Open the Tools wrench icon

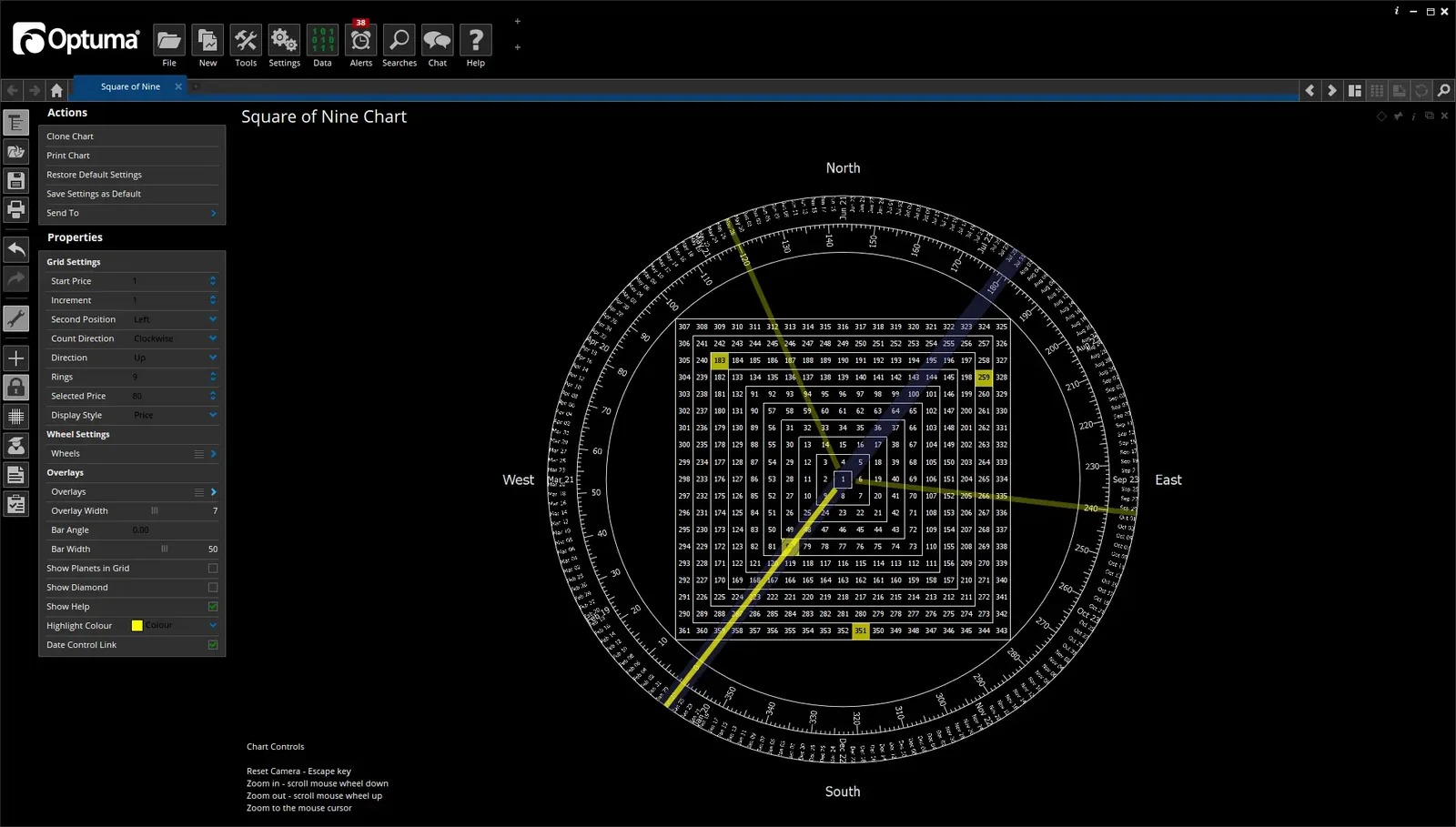coord(246,41)
